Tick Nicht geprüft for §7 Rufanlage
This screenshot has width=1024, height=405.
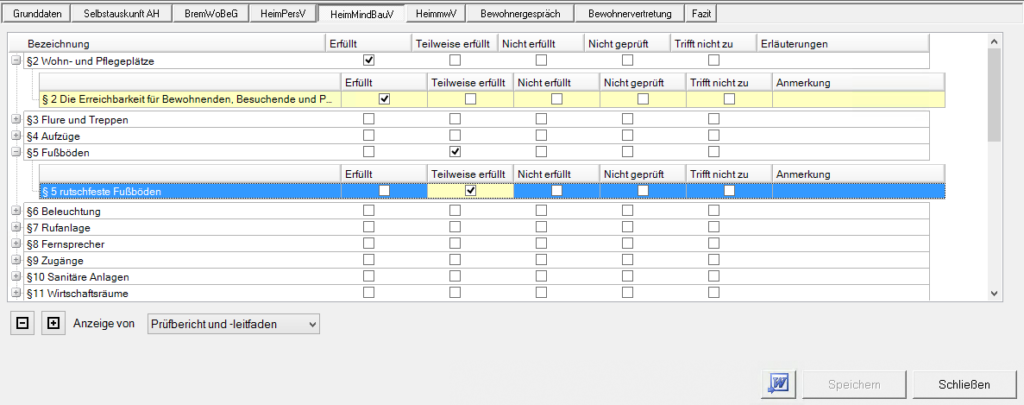coord(628,228)
